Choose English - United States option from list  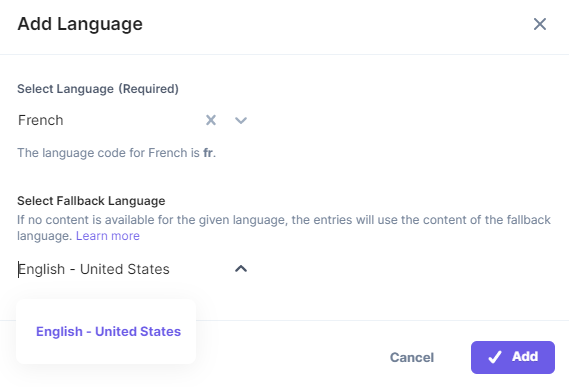click(108, 331)
